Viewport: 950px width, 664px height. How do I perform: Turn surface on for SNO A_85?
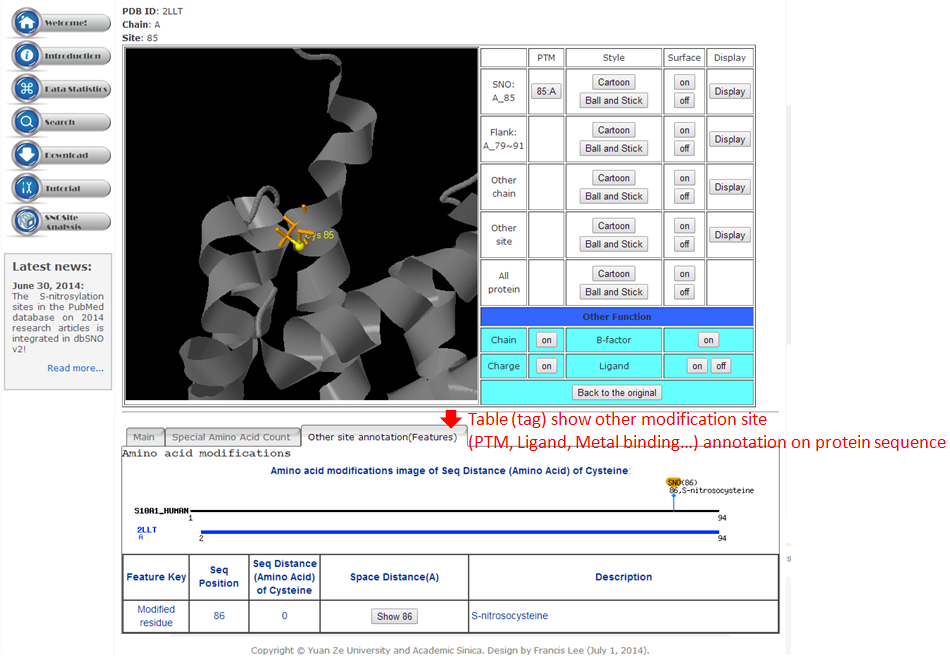point(684,82)
